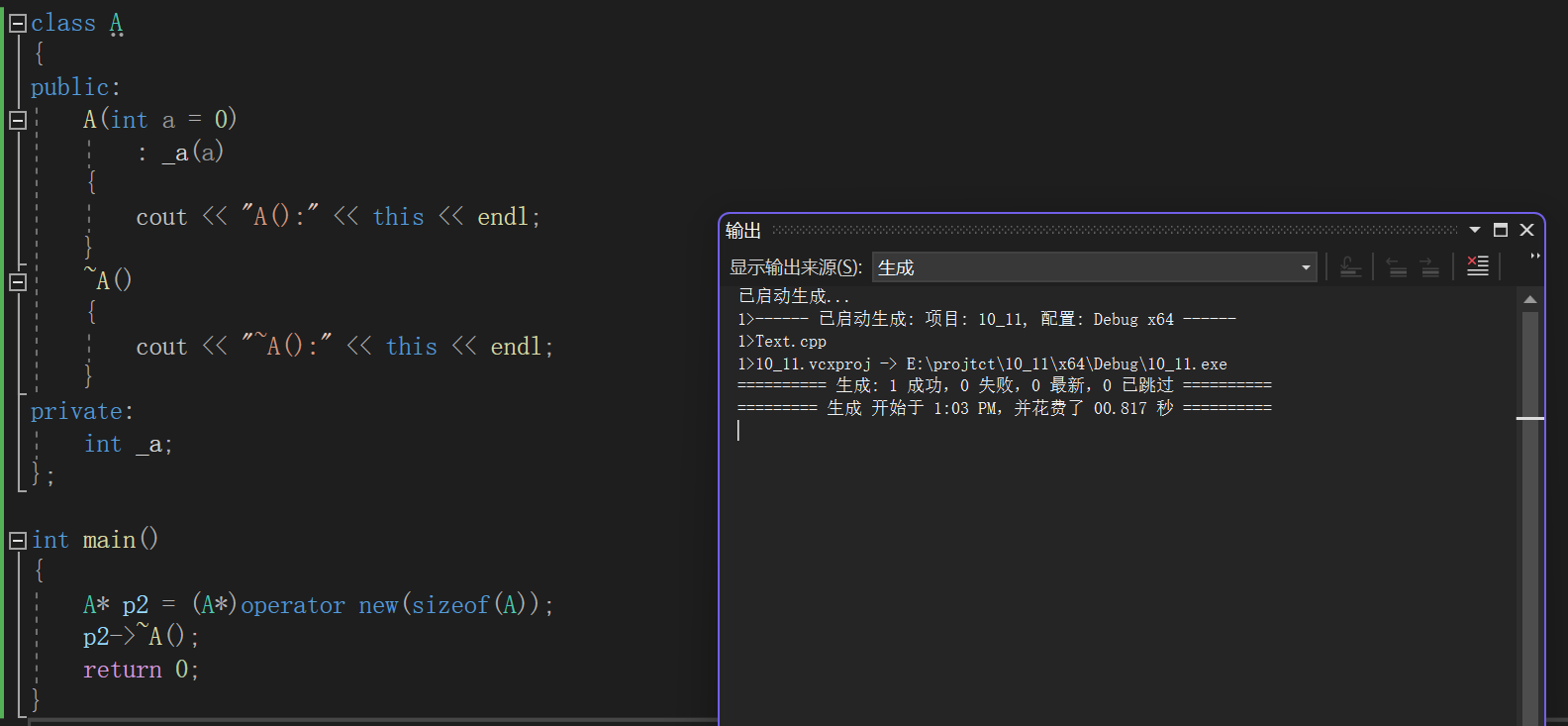Open the Output window position dropdown arrow
Screen dimensions: 1568x726
1475,230
